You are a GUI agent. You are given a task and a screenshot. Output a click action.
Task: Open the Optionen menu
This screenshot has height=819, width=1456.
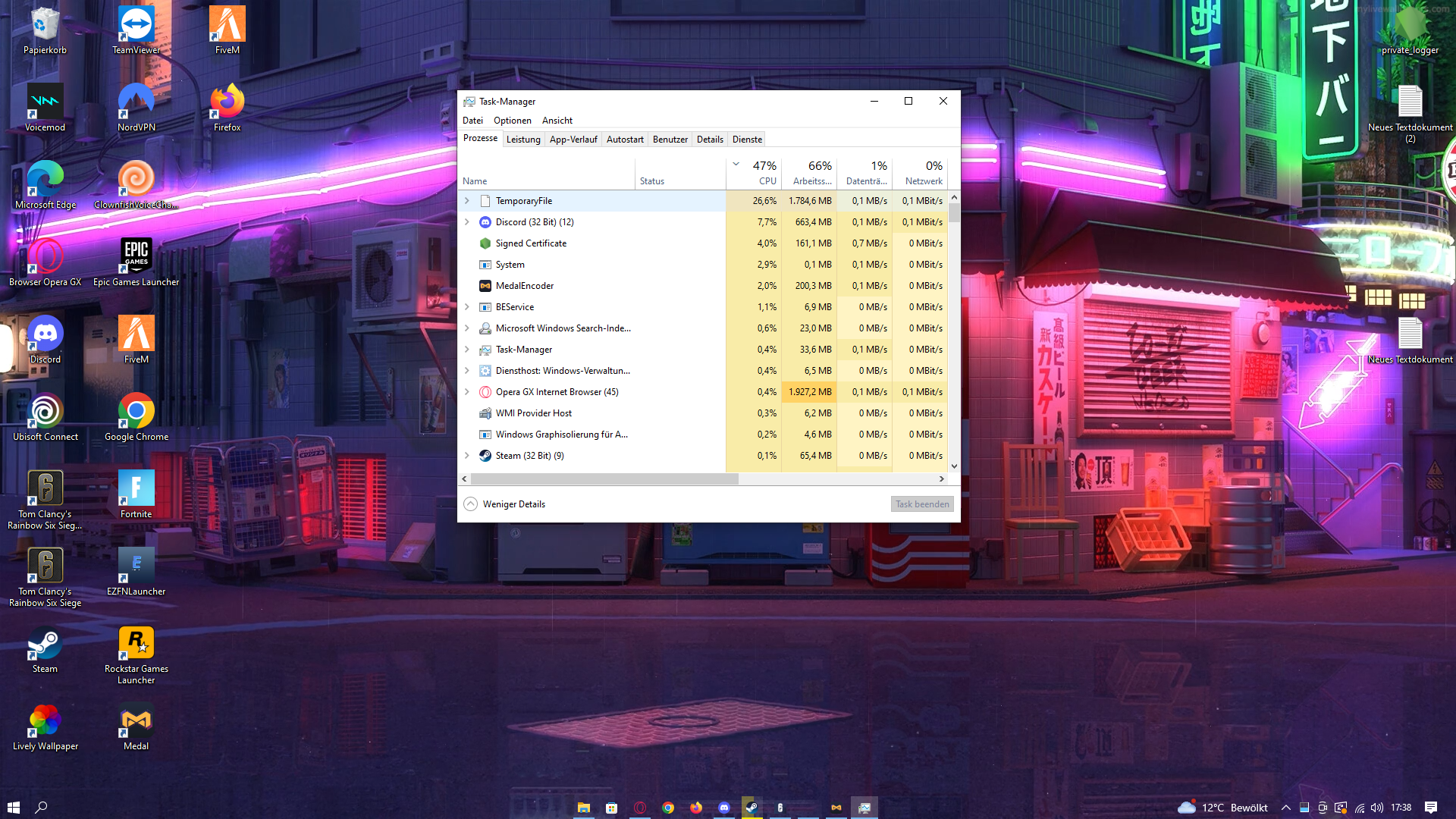512,121
